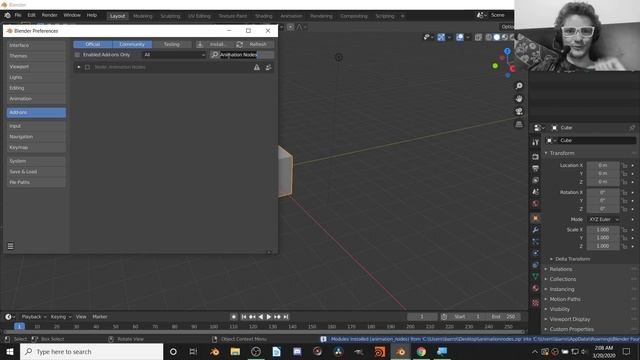Jump to the end frame in the timeline

[x=286, y=317]
